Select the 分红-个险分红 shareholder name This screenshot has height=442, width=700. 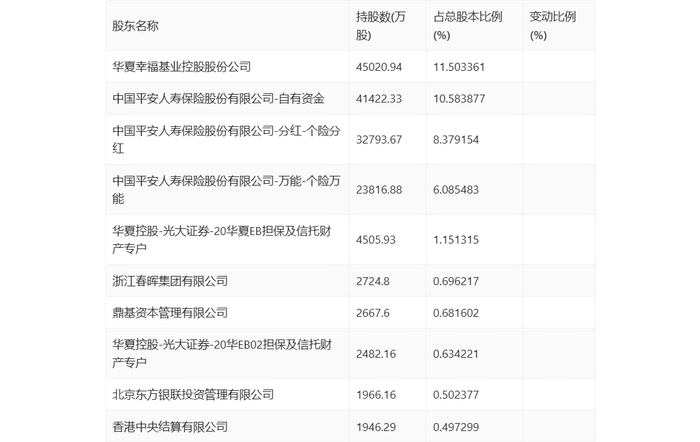[226, 139]
